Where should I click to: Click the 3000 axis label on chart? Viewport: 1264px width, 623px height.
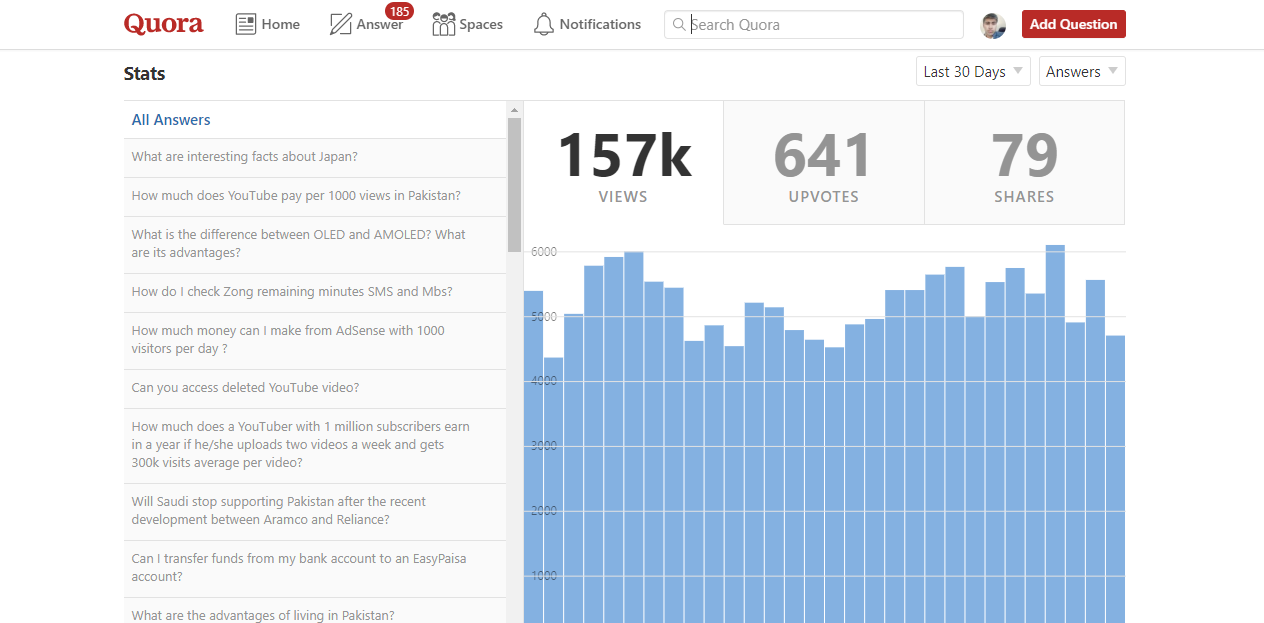coord(544,446)
